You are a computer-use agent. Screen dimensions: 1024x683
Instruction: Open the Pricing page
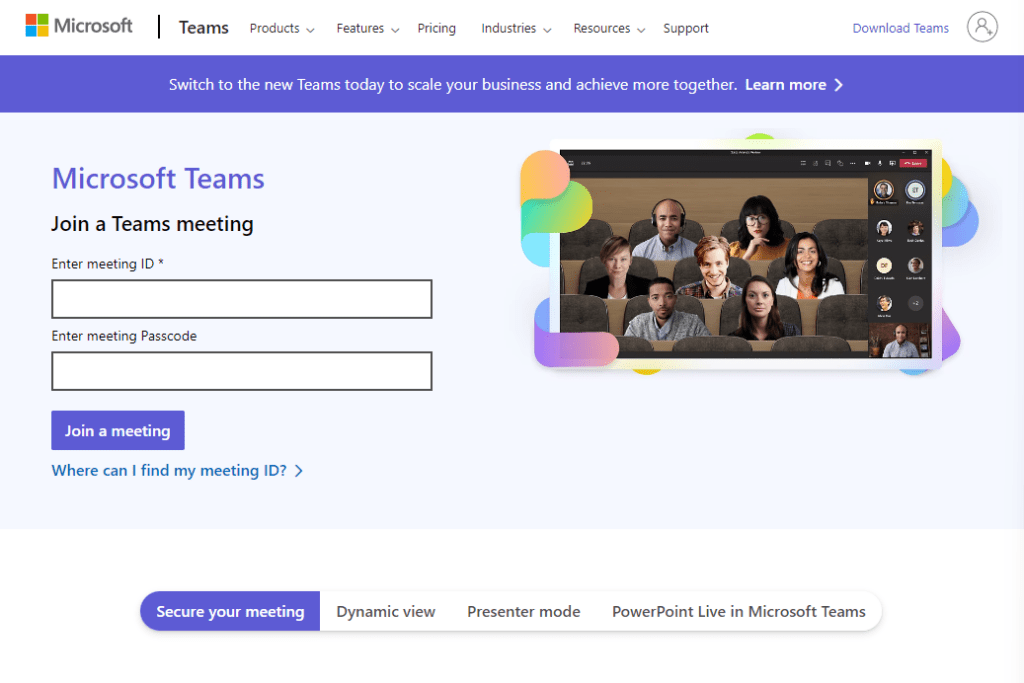(x=436, y=28)
